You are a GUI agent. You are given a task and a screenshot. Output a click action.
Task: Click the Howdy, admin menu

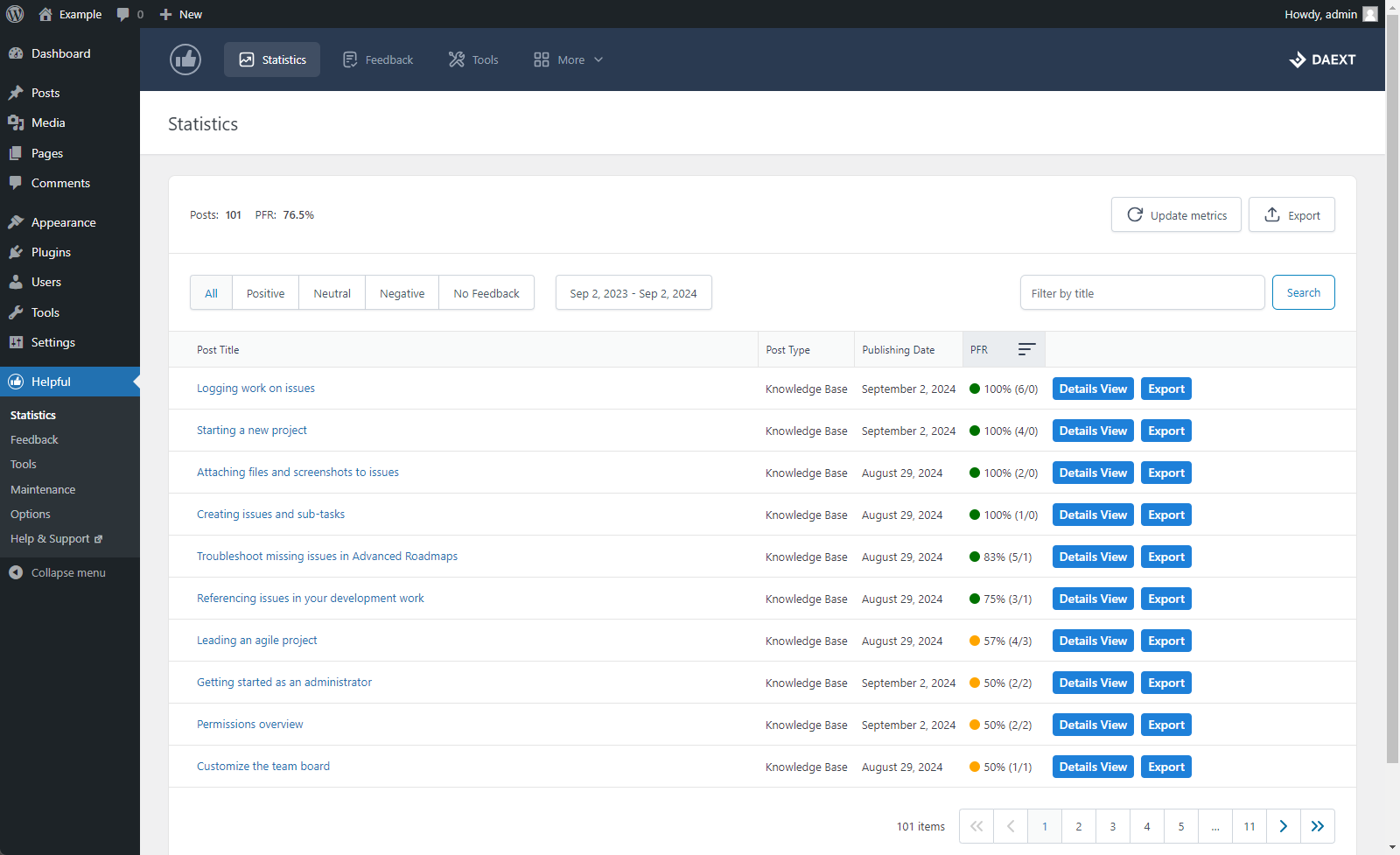pyautogui.click(x=1330, y=14)
